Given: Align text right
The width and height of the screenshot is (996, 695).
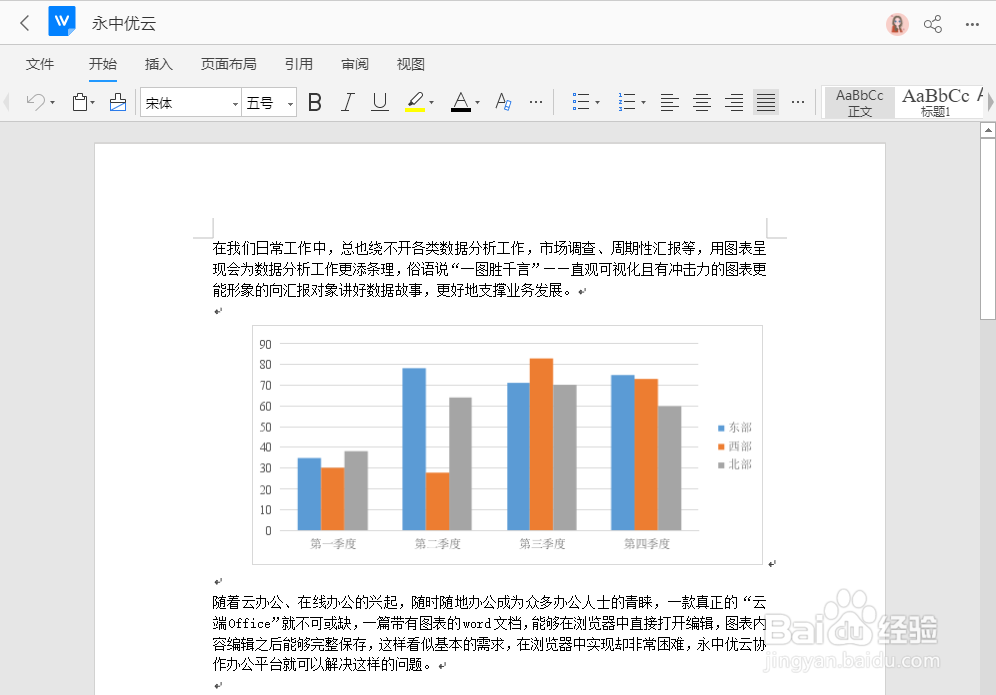Looking at the screenshot, I should coord(734,102).
